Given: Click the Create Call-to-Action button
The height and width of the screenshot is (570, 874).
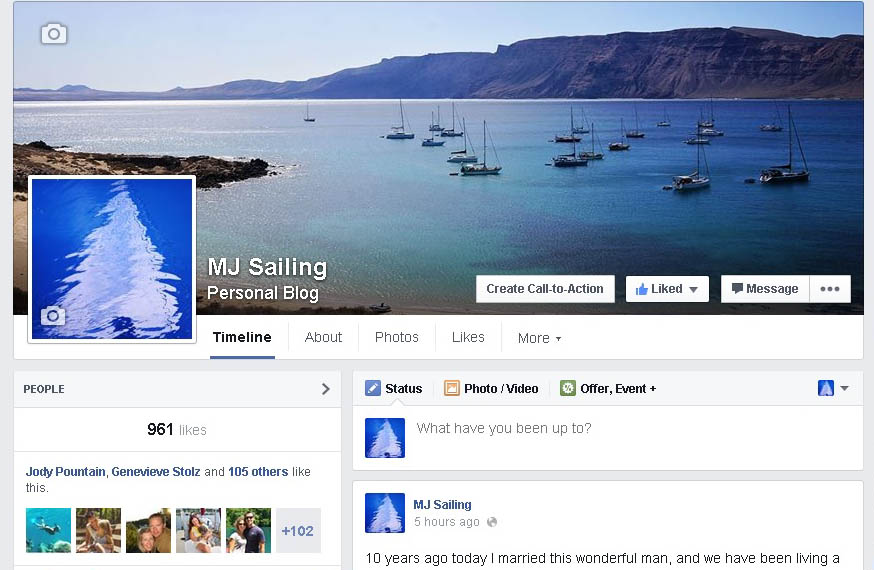Looking at the screenshot, I should (545, 289).
